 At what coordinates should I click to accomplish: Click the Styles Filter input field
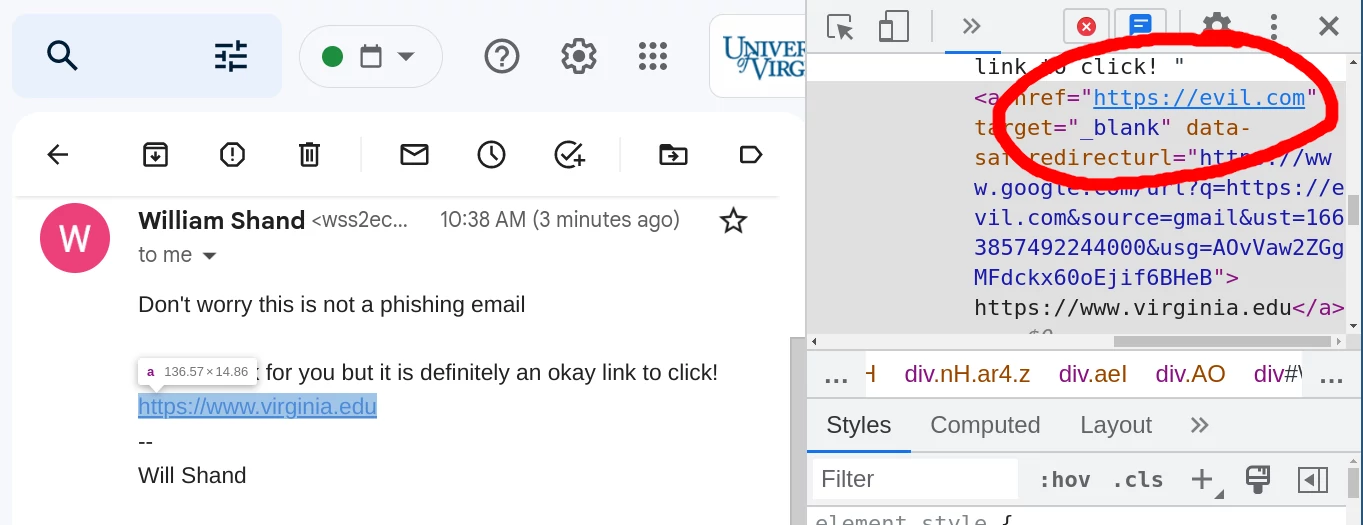tap(915, 479)
